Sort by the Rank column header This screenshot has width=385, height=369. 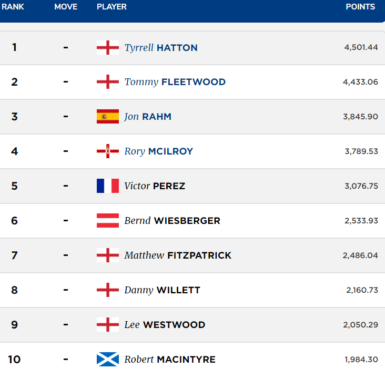click(13, 7)
